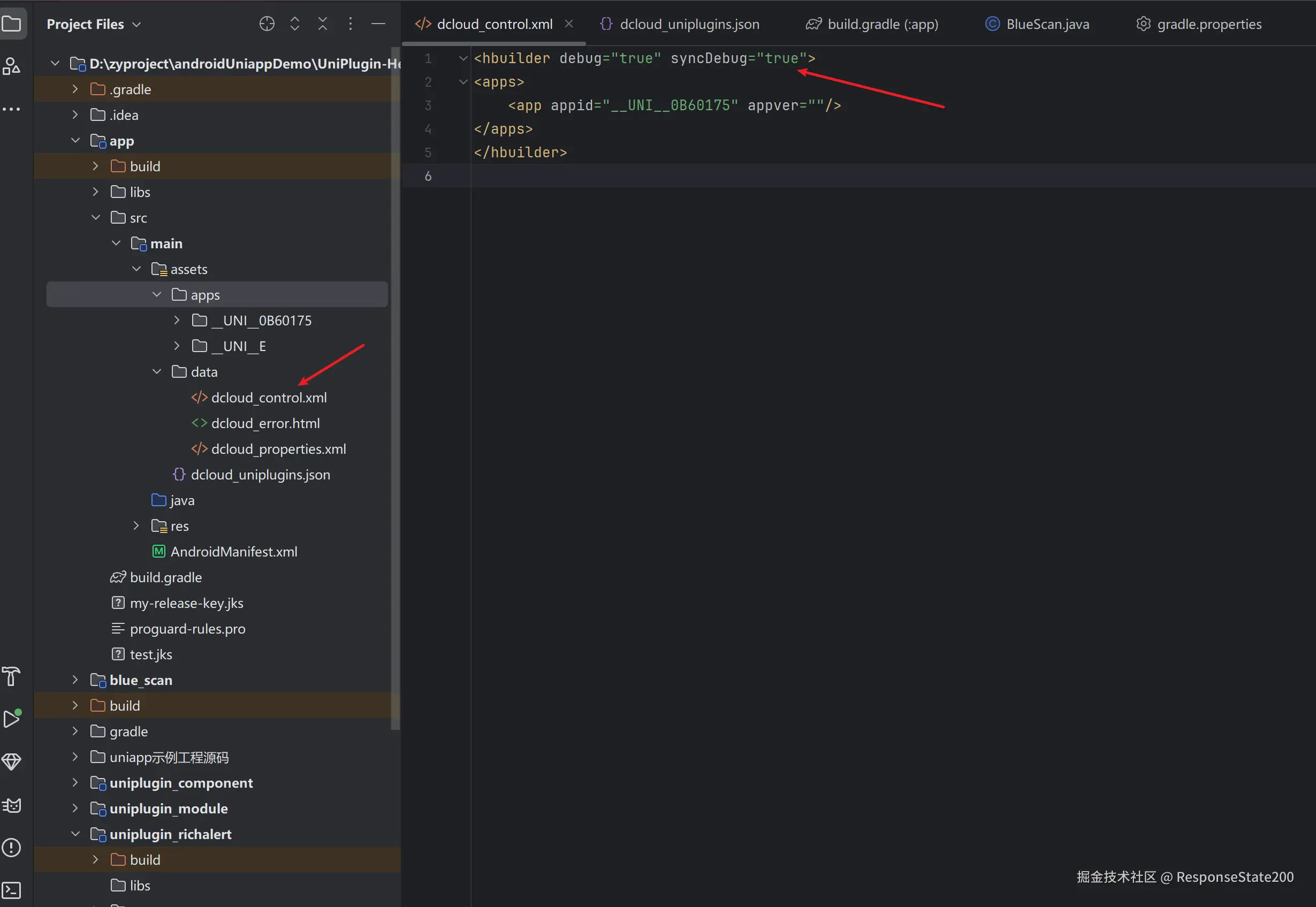Open project panel options three-dot menu
Image resolution: width=1316 pixels, height=907 pixels.
(x=350, y=24)
